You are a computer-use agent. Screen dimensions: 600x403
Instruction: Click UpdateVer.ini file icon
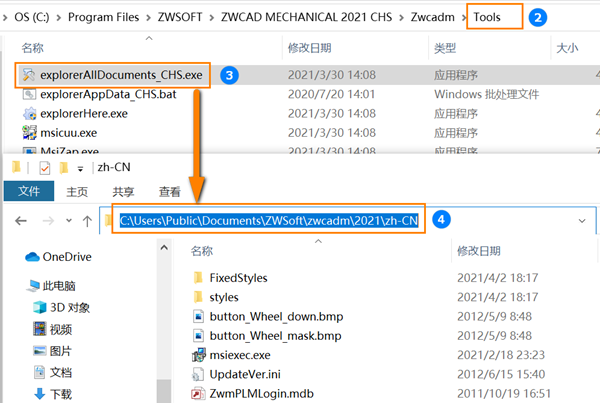point(198,374)
